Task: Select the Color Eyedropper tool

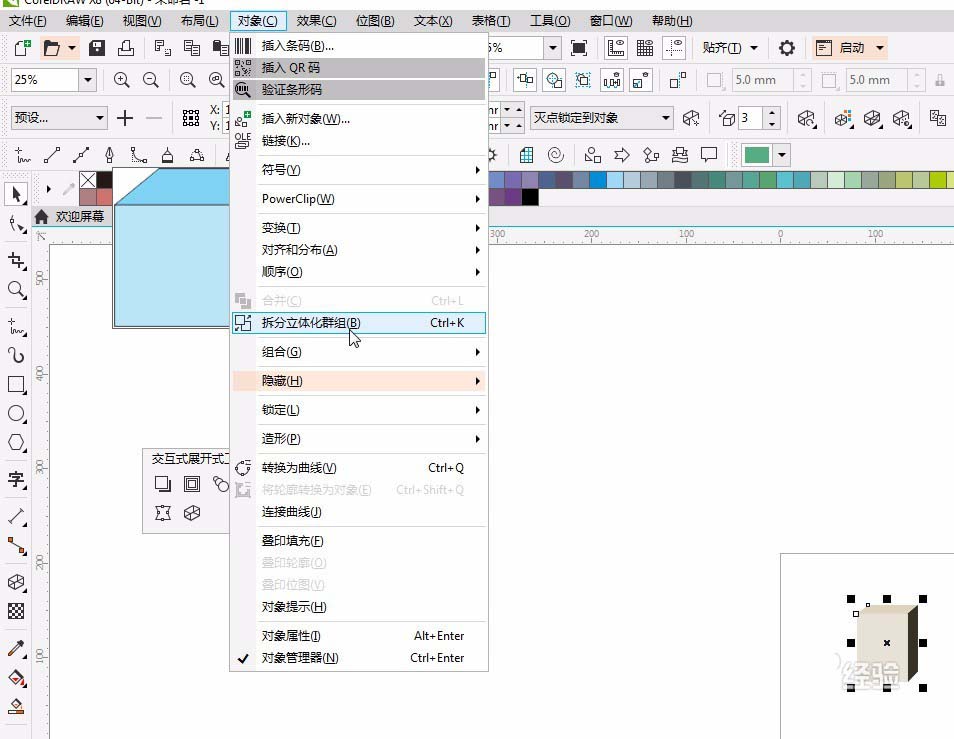Action: coord(16,648)
